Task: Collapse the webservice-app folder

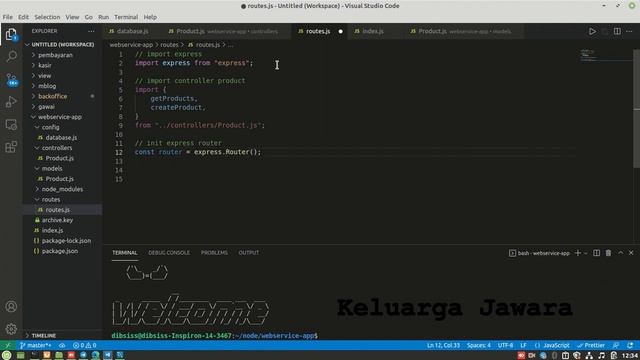Action: click(x=62, y=117)
